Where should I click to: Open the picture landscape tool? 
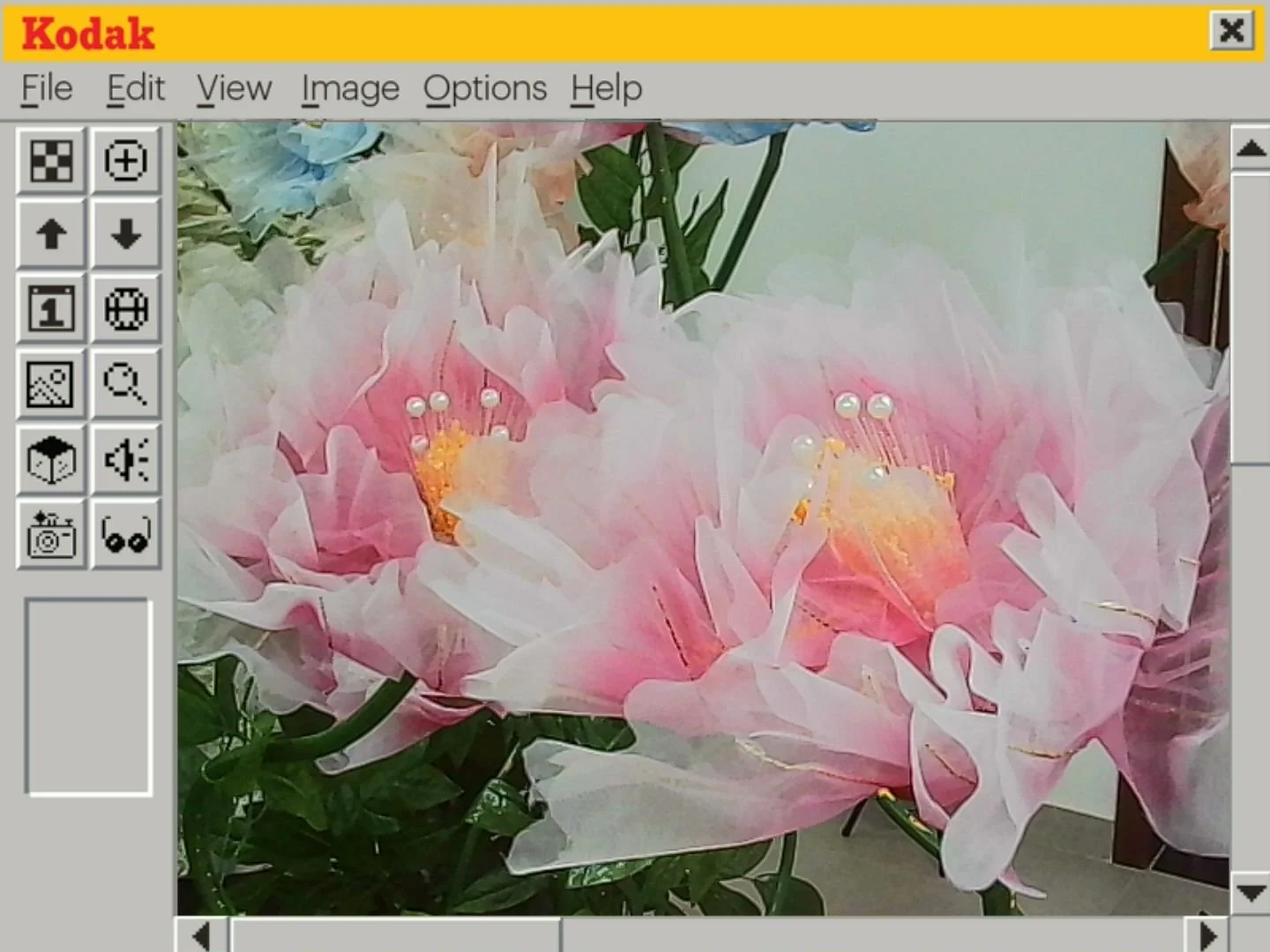(51, 384)
